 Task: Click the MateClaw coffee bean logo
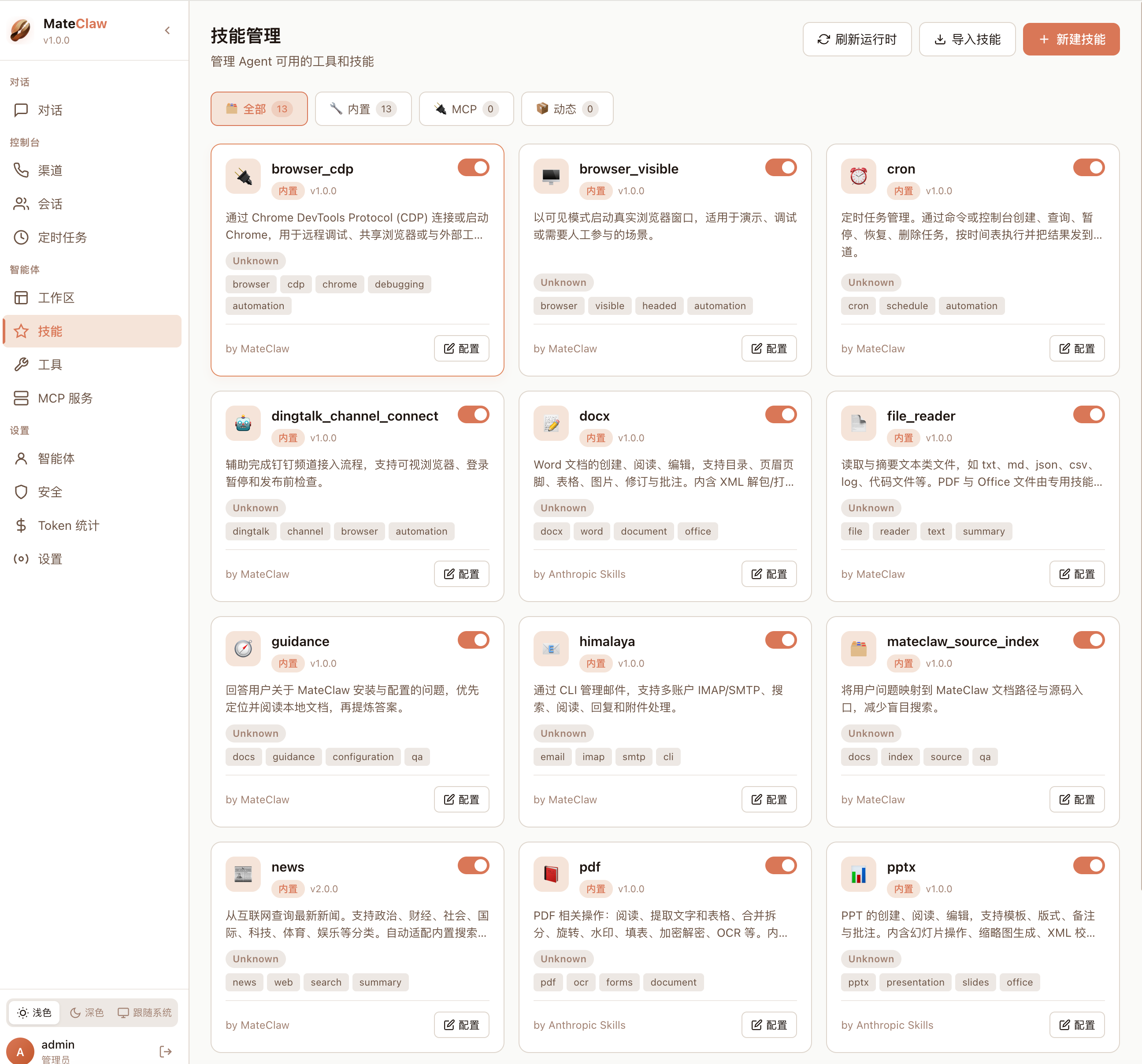click(x=20, y=31)
